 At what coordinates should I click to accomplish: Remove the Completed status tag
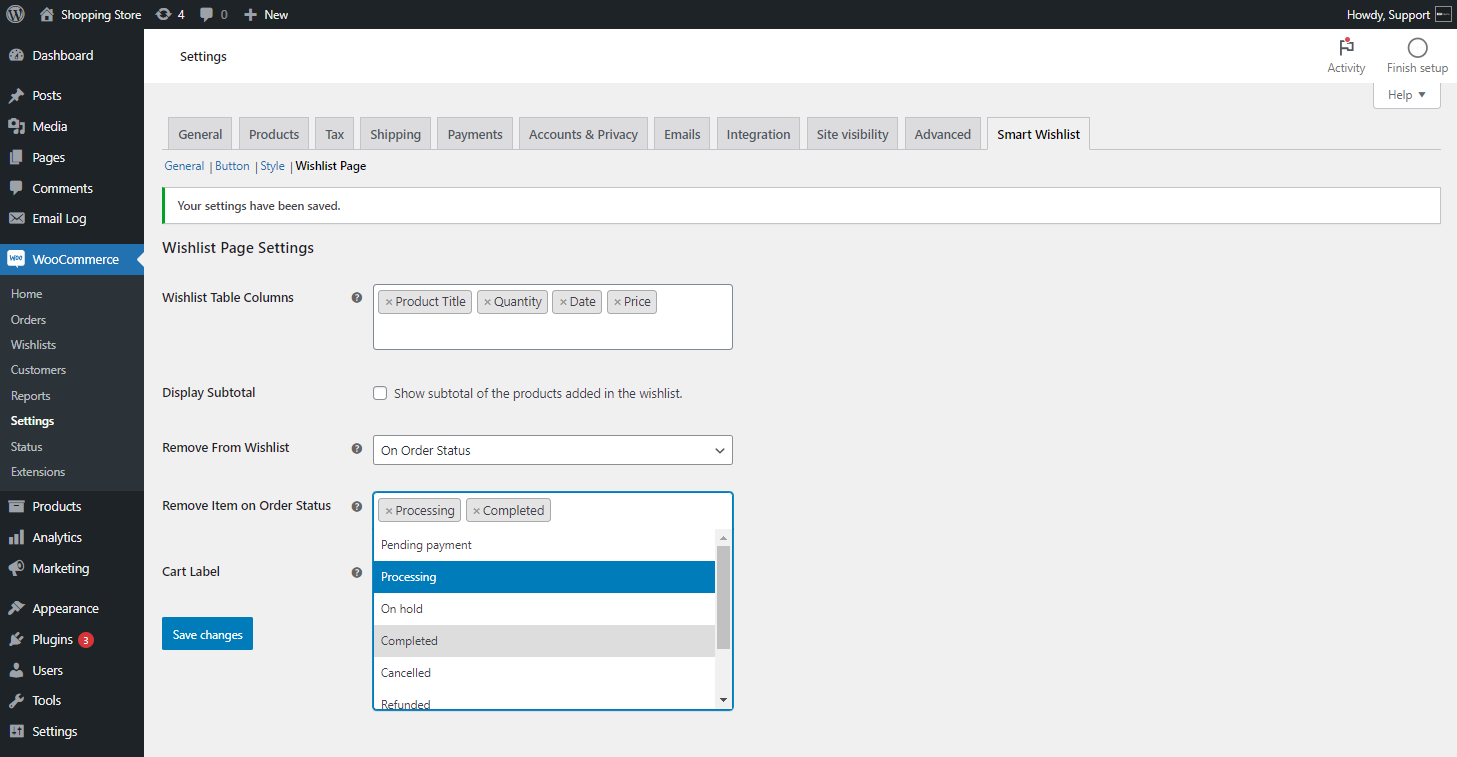[476, 511]
